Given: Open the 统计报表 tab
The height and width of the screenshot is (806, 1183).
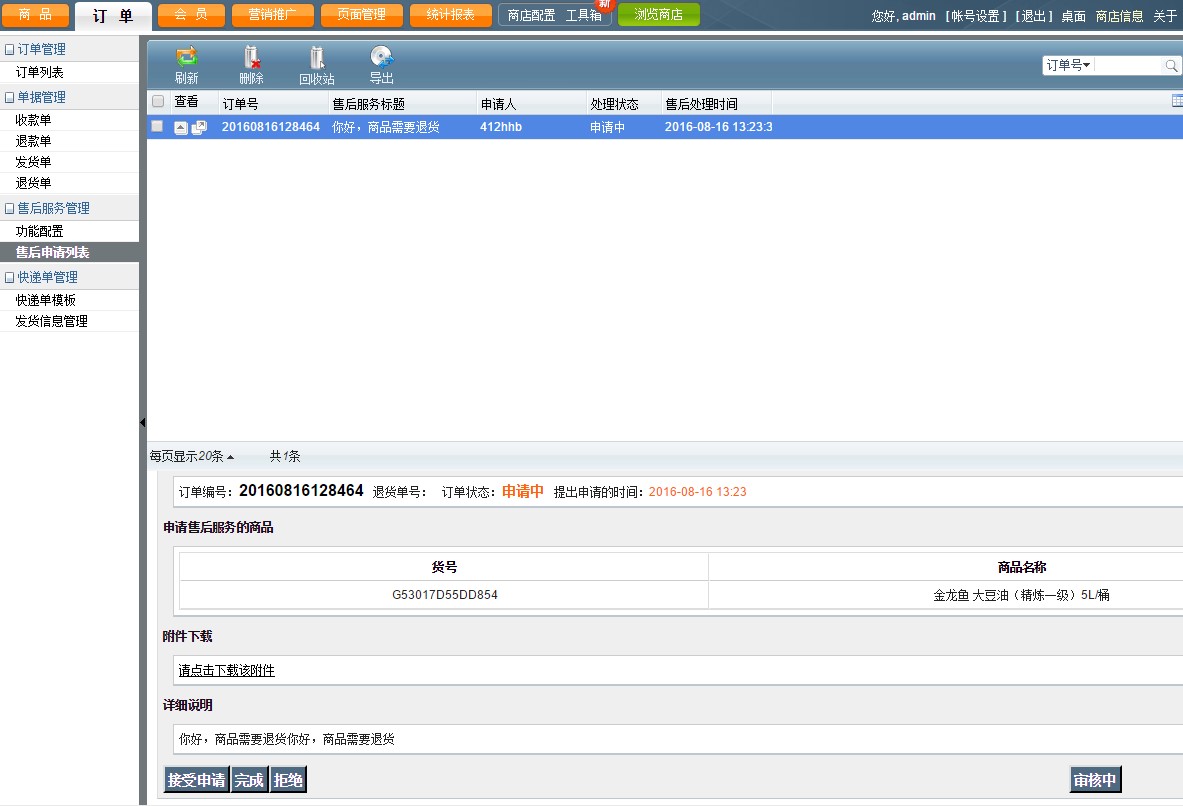Looking at the screenshot, I should click(450, 15).
